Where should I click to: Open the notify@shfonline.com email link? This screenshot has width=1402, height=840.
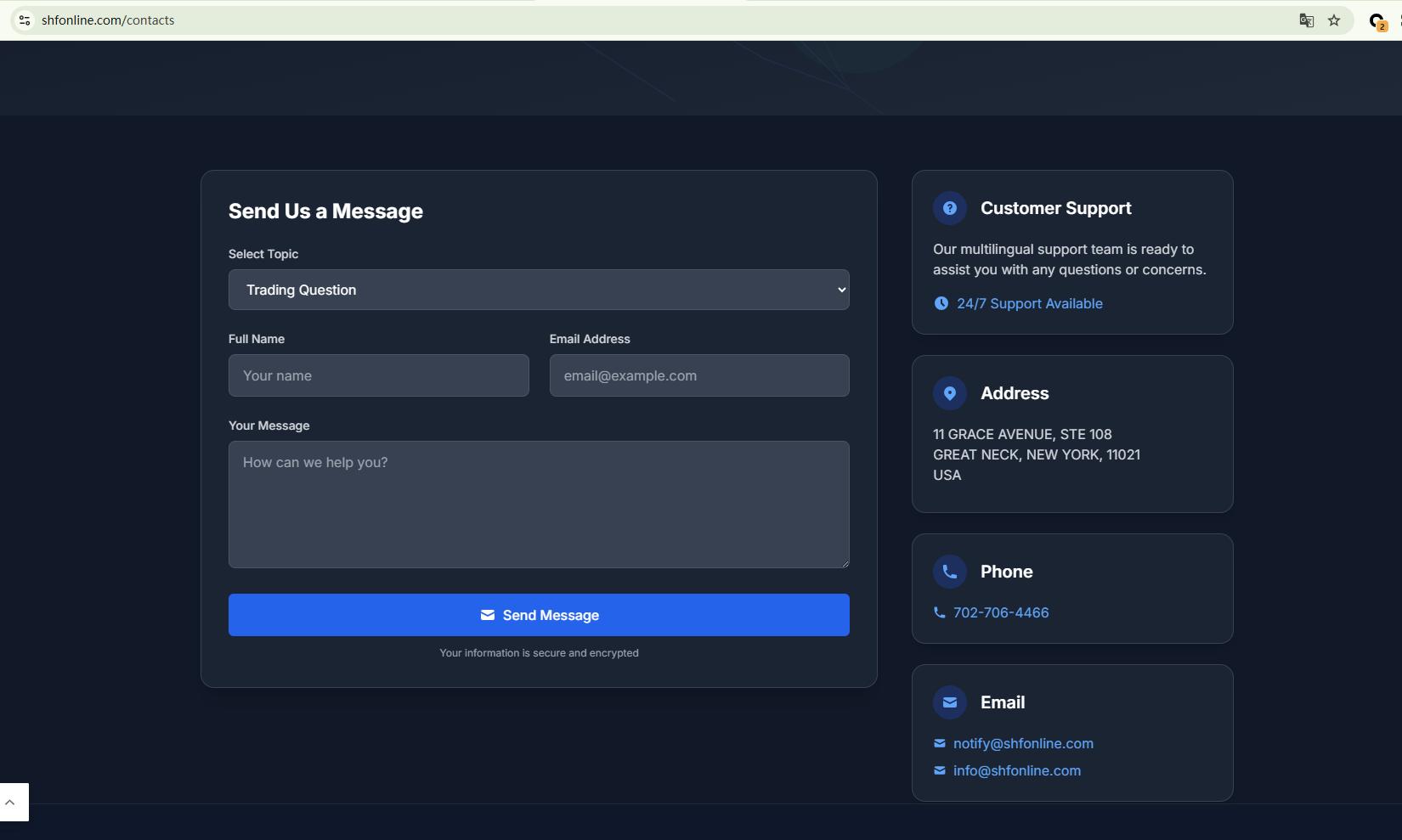pyautogui.click(x=1022, y=743)
